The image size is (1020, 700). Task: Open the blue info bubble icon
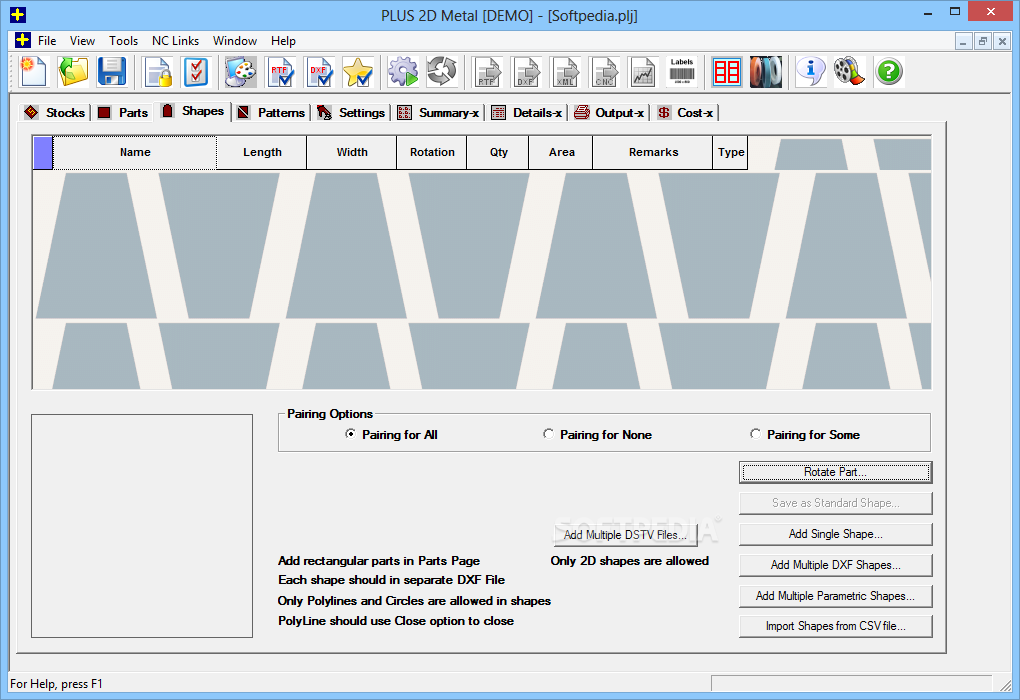(x=811, y=72)
